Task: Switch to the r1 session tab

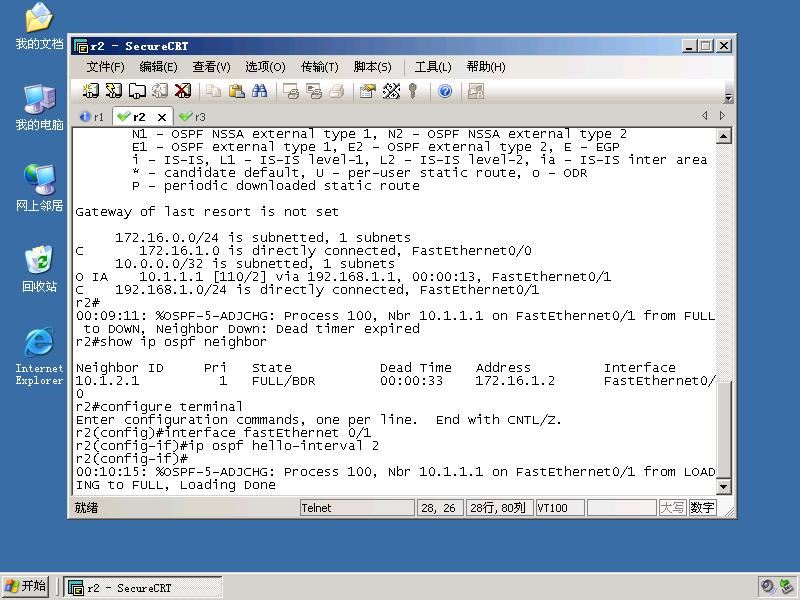Action: (92, 117)
